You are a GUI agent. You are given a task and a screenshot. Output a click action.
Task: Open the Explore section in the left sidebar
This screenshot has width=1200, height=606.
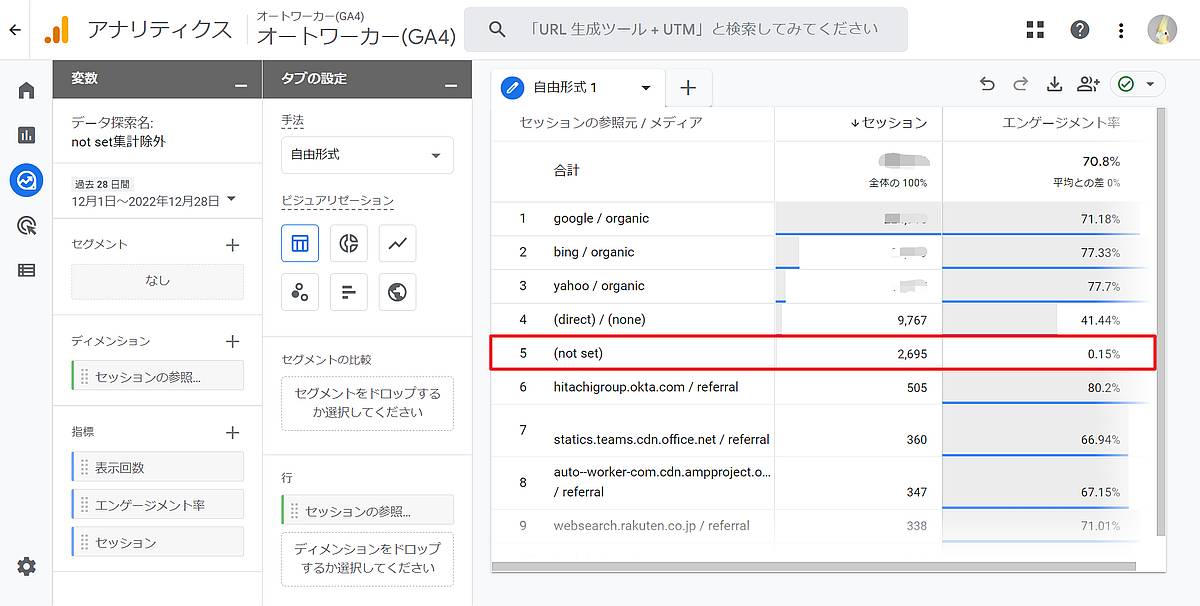tap(25, 180)
